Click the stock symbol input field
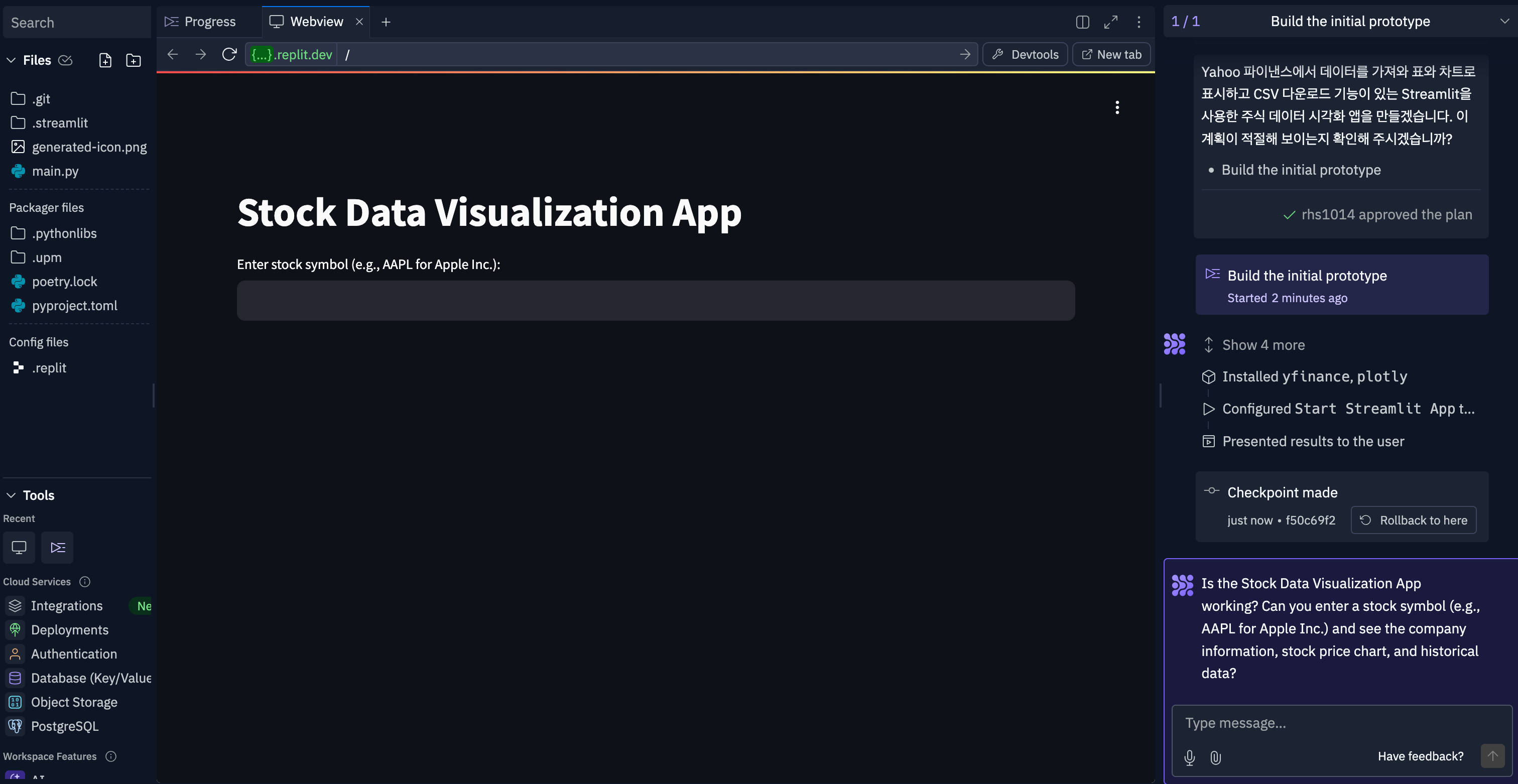1518x784 pixels. (x=656, y=300)
